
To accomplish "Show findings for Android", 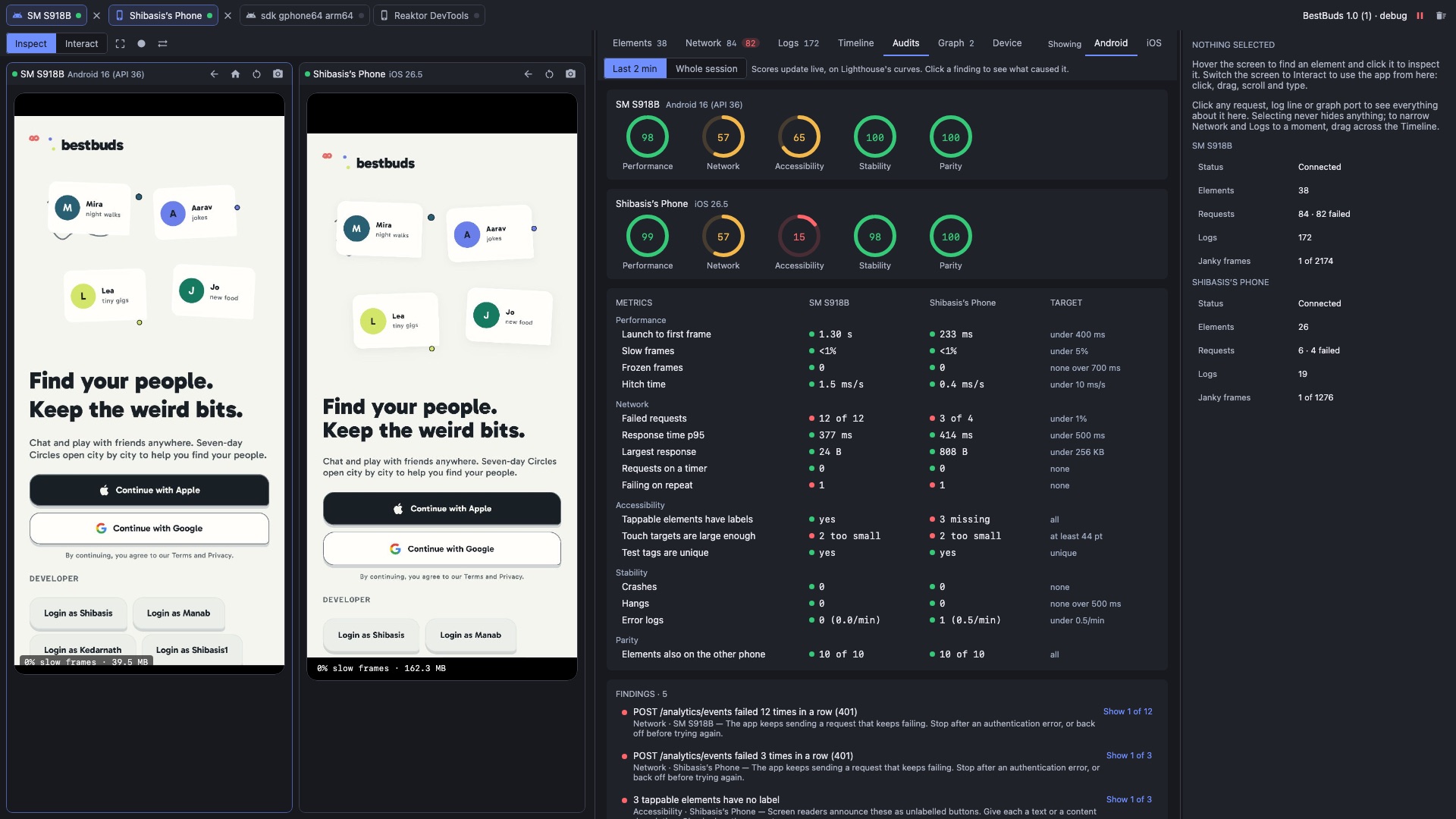I will coord(1111,43).
